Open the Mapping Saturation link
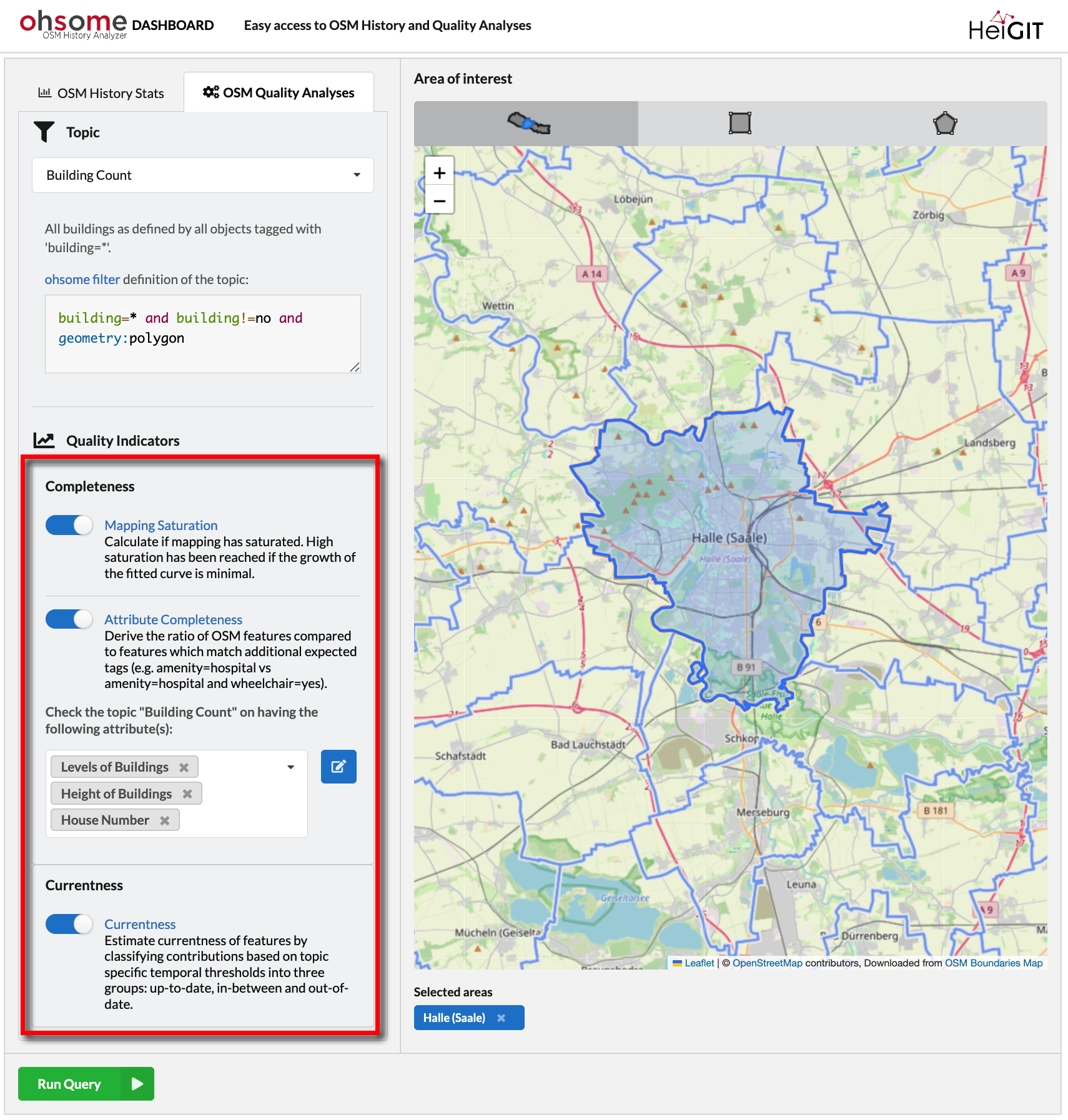The image size is (1068, 1120). tap(161, 526)
